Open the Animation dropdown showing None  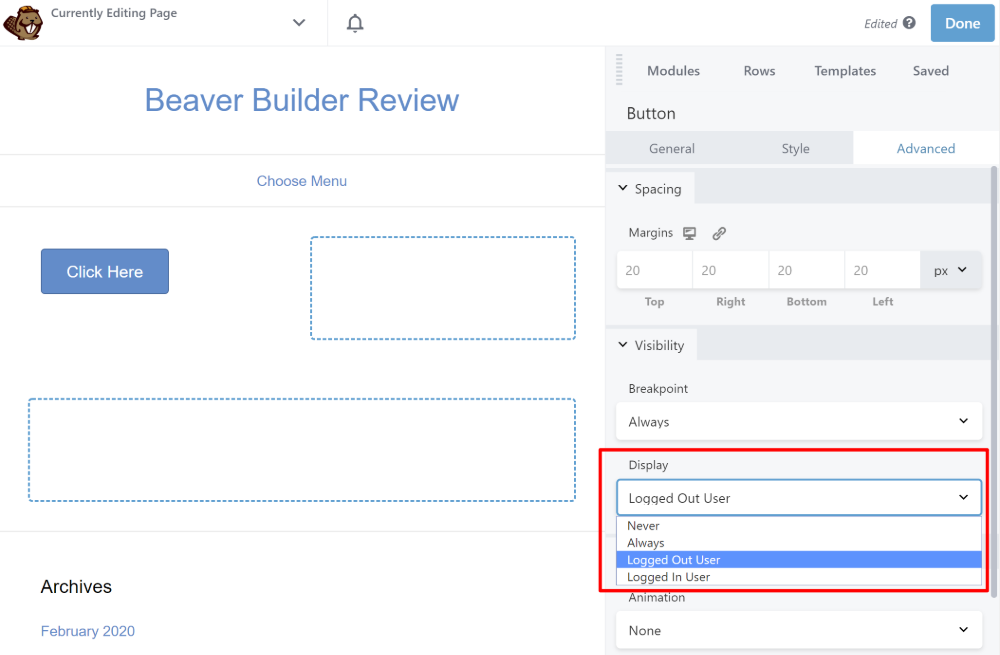click(799, 630)
